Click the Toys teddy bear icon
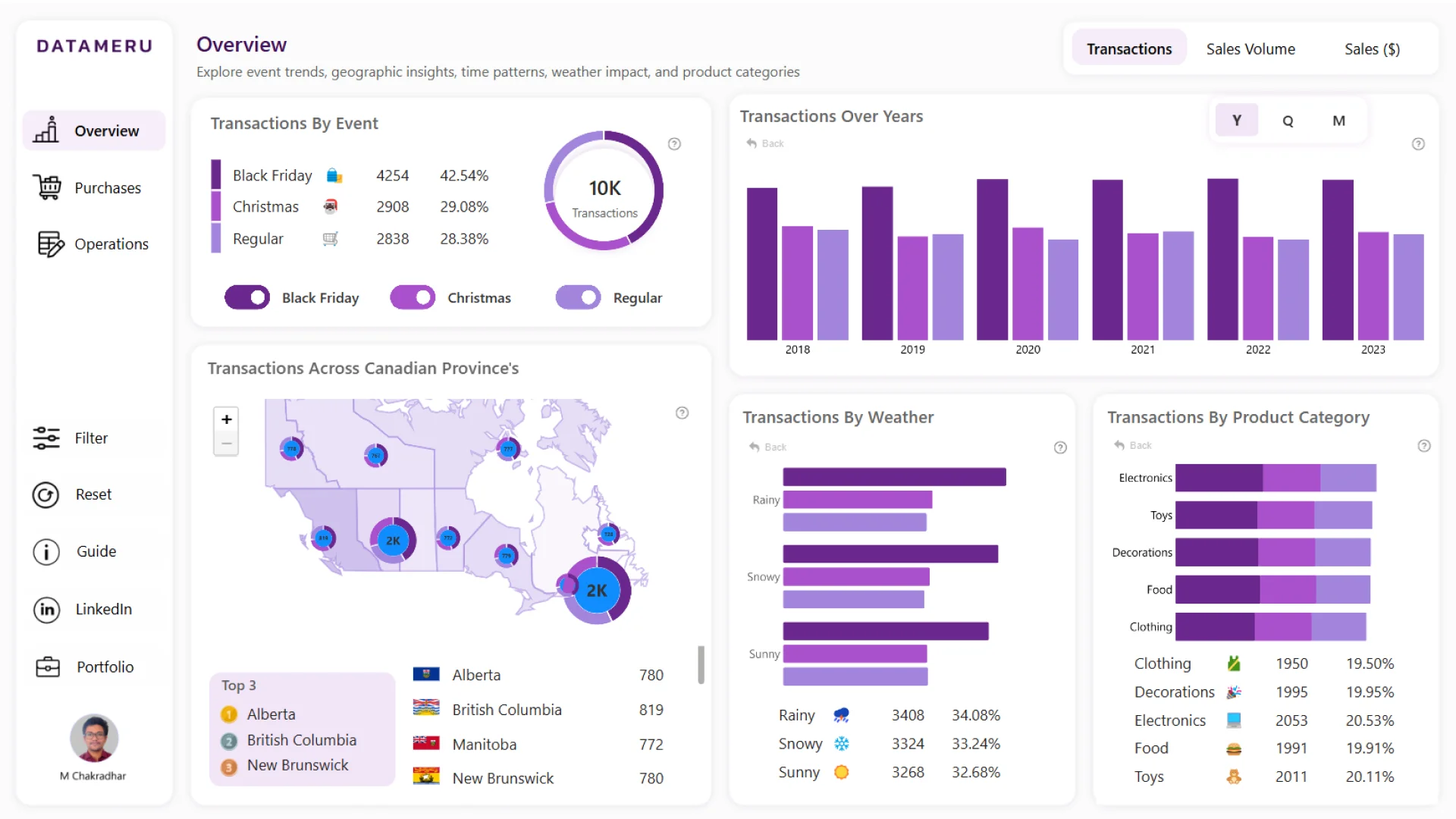 point(1234,777)
